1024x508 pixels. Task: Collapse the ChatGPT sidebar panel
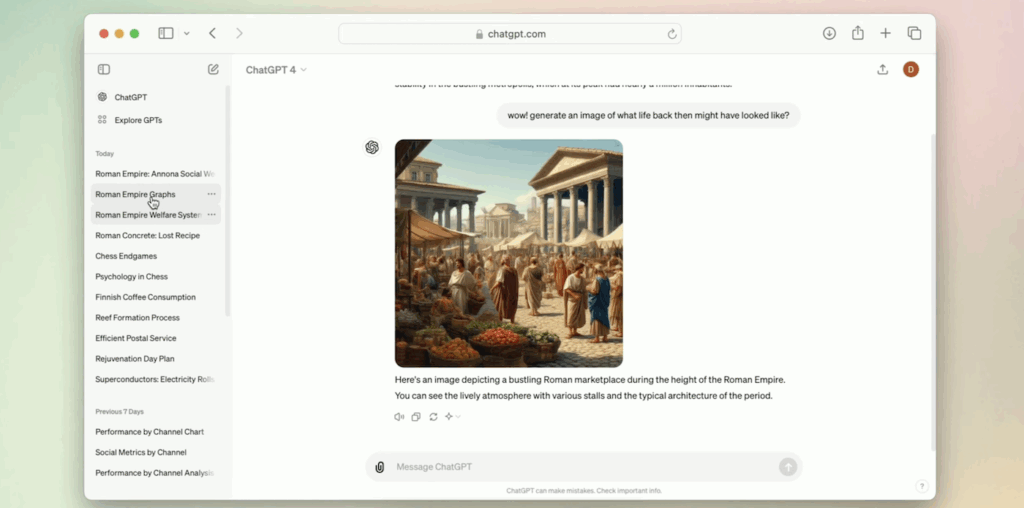(104, 69)
